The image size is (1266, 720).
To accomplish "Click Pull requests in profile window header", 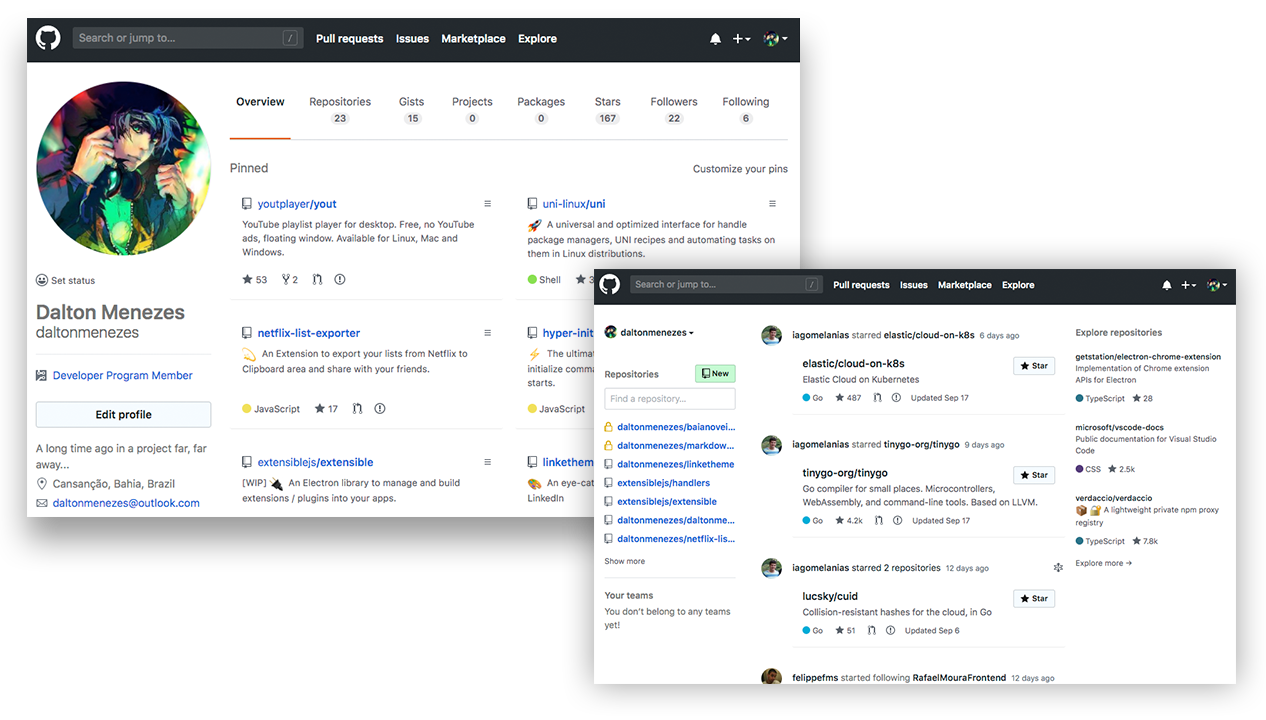I will (x=349, y=39).
